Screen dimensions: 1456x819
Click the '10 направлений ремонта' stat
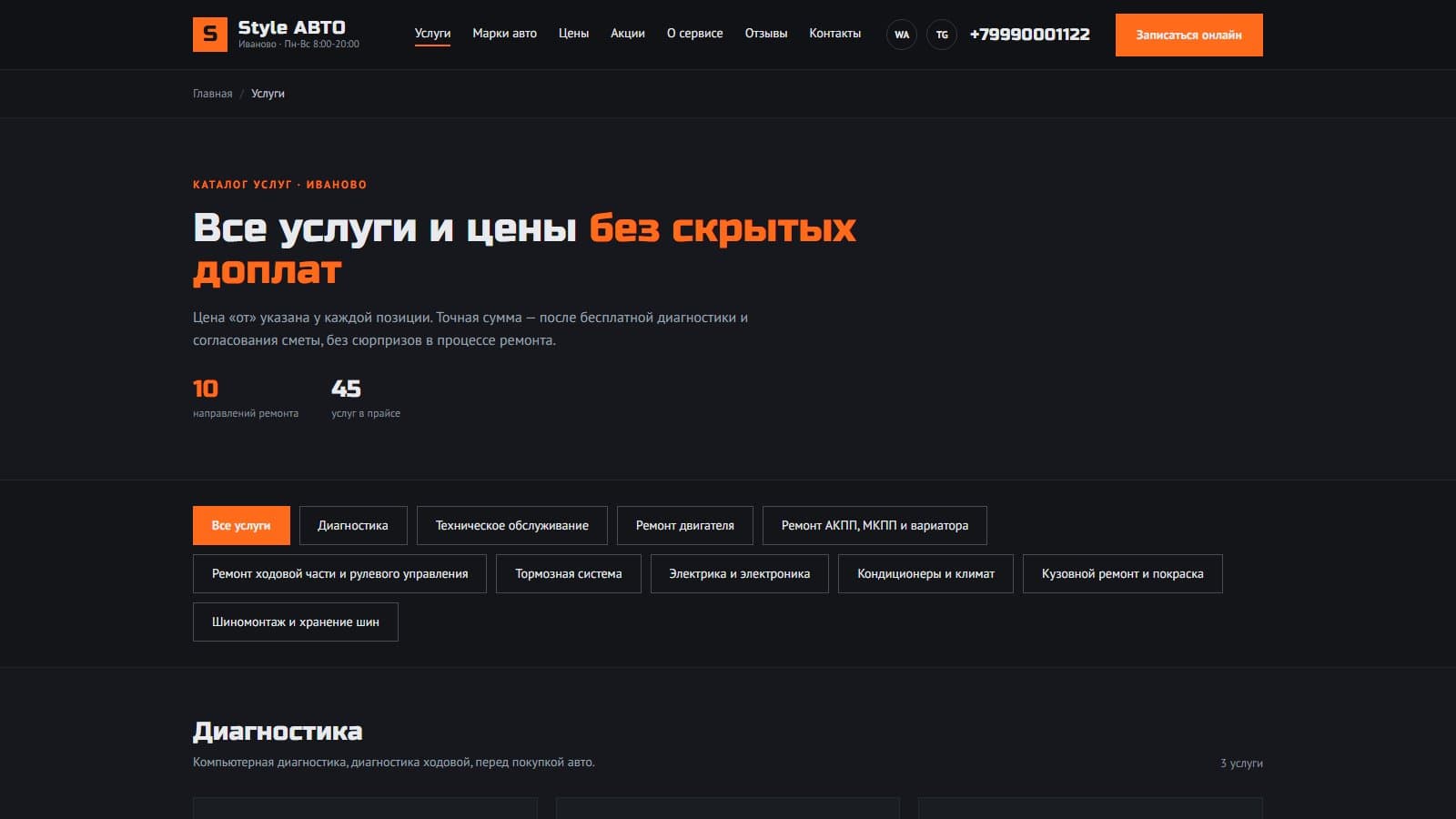(246, 399)
